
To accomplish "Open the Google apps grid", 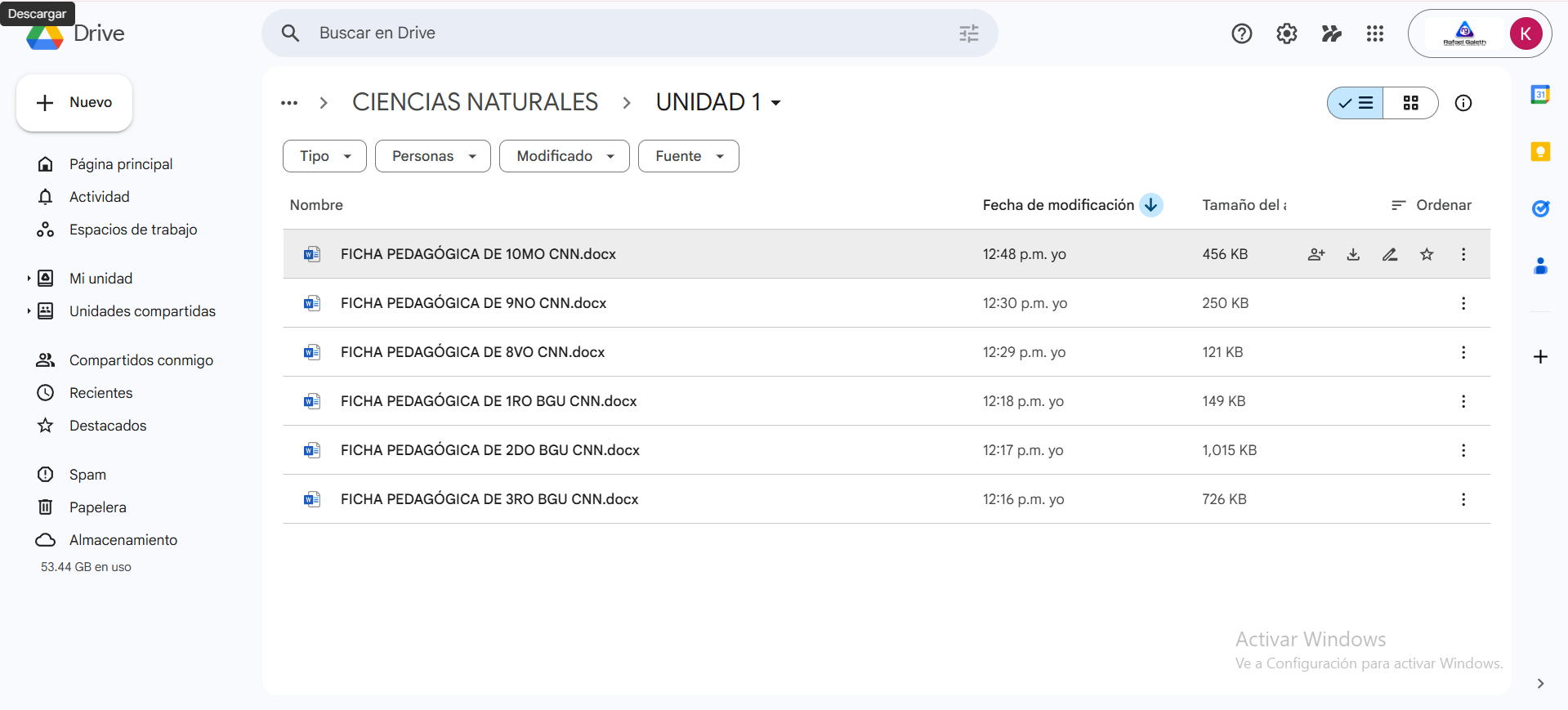I will click(1375, 33).
